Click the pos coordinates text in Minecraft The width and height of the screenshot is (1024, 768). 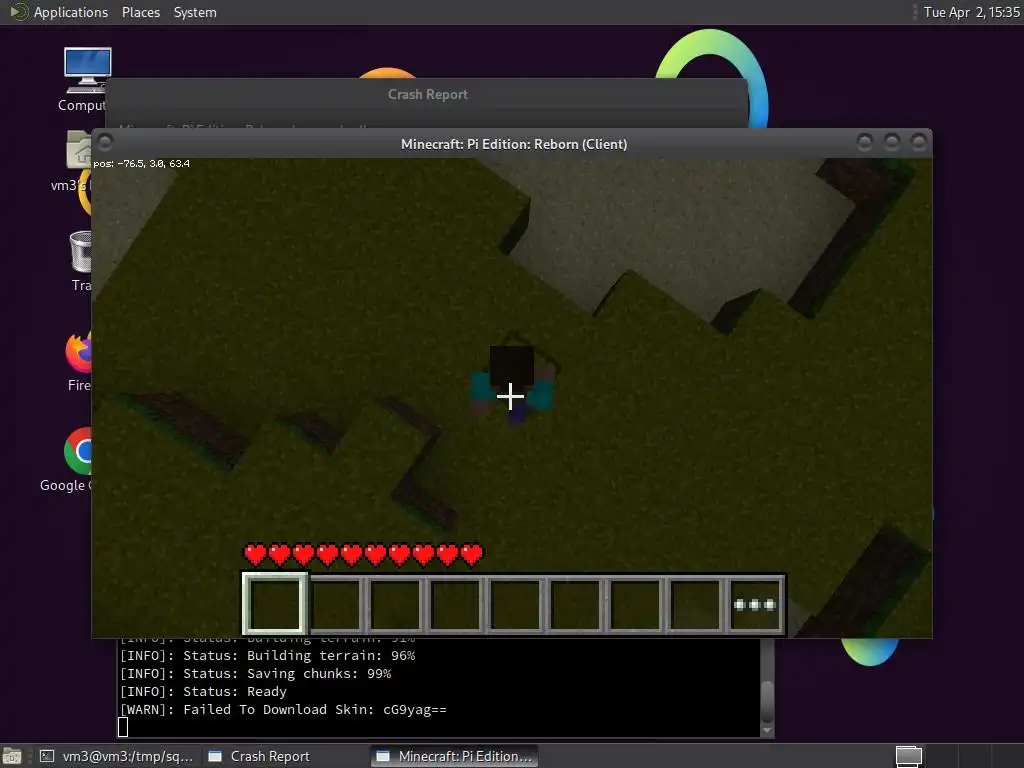pyautogui.click(x=141, y=163)
